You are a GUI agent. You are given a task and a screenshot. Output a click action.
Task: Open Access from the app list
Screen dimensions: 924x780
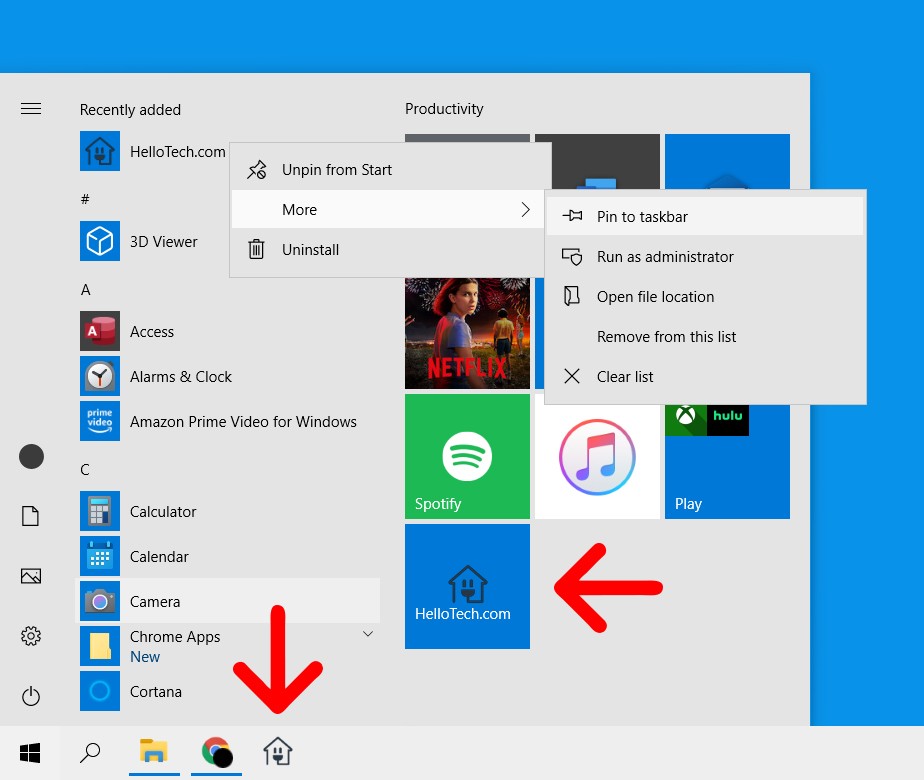127,331
